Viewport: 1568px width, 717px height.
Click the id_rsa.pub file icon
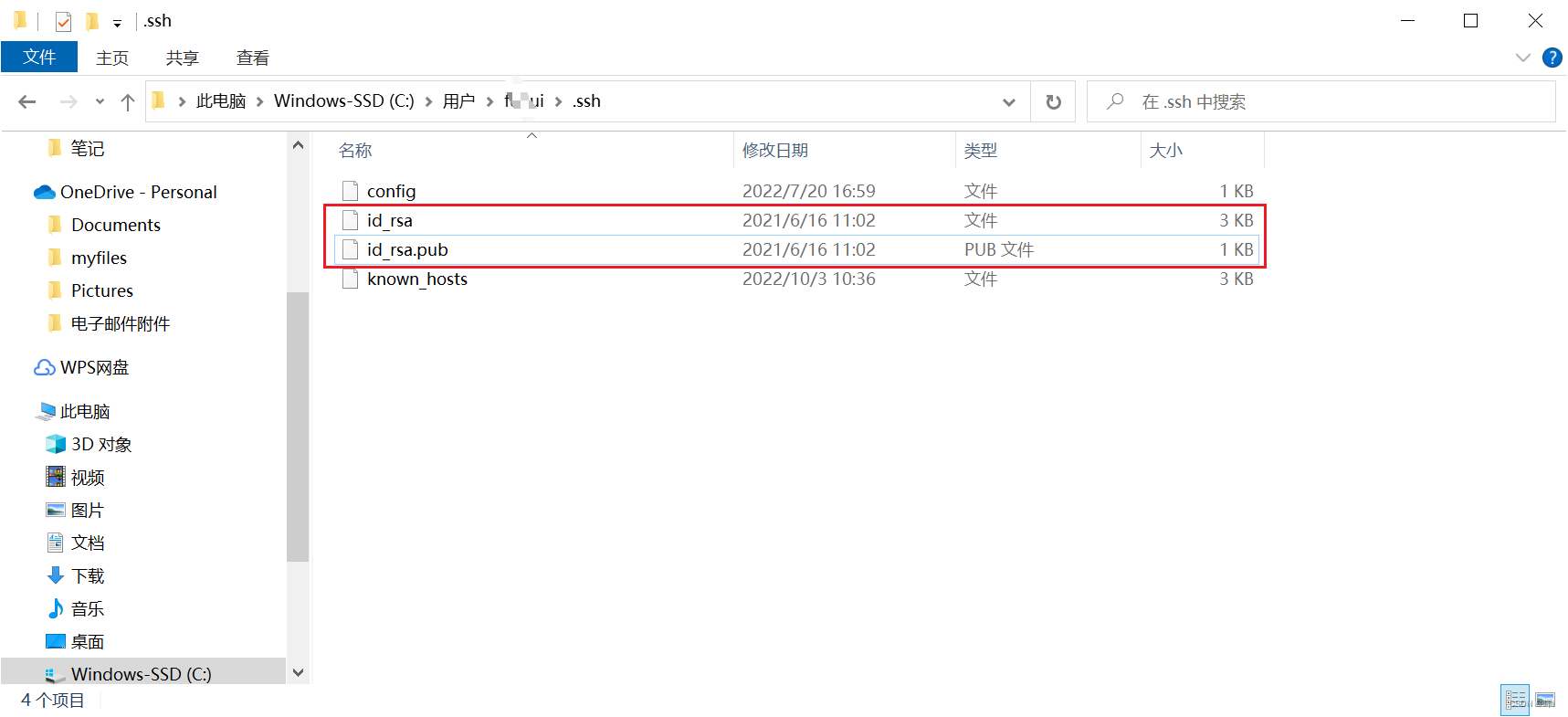point(350,249)
